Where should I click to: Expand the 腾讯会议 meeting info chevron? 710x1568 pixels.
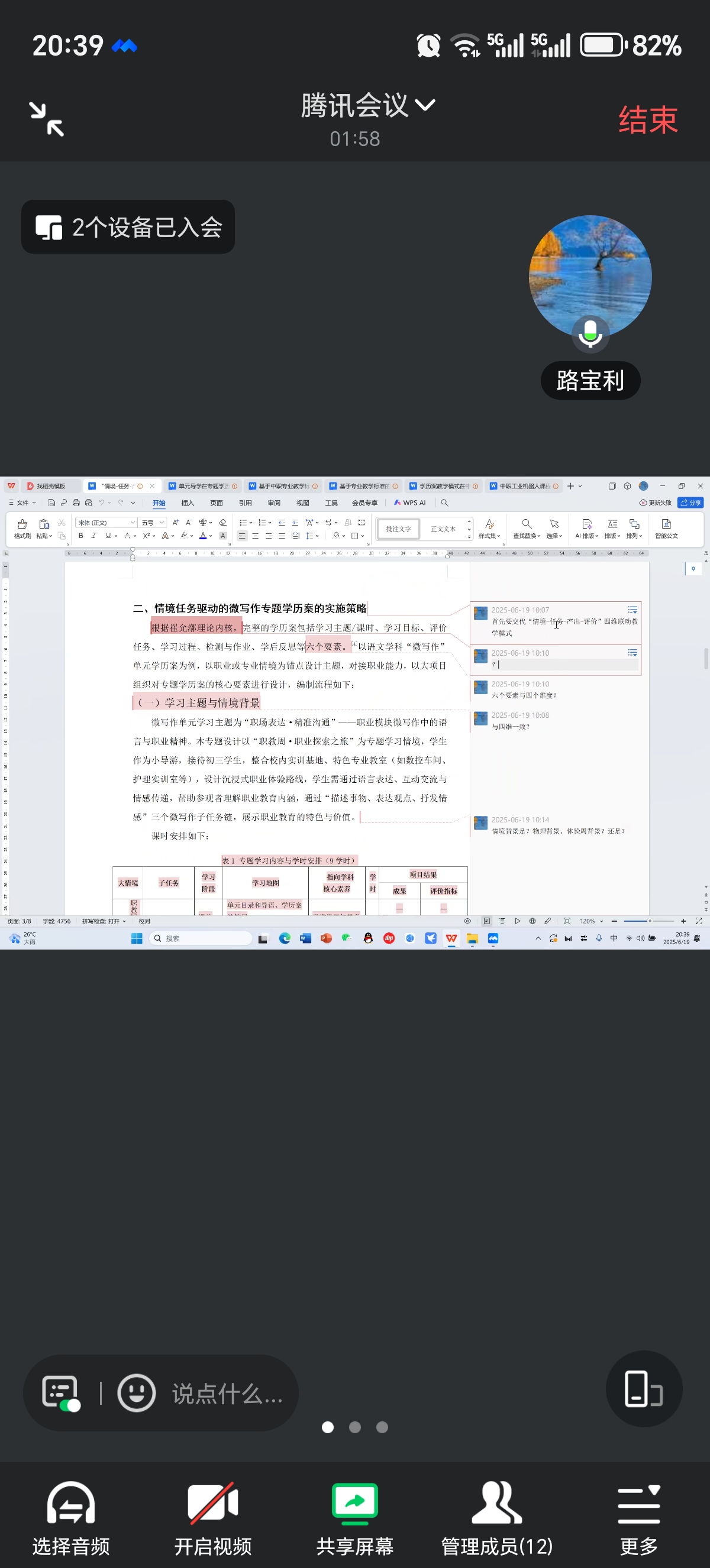[425, 105]
